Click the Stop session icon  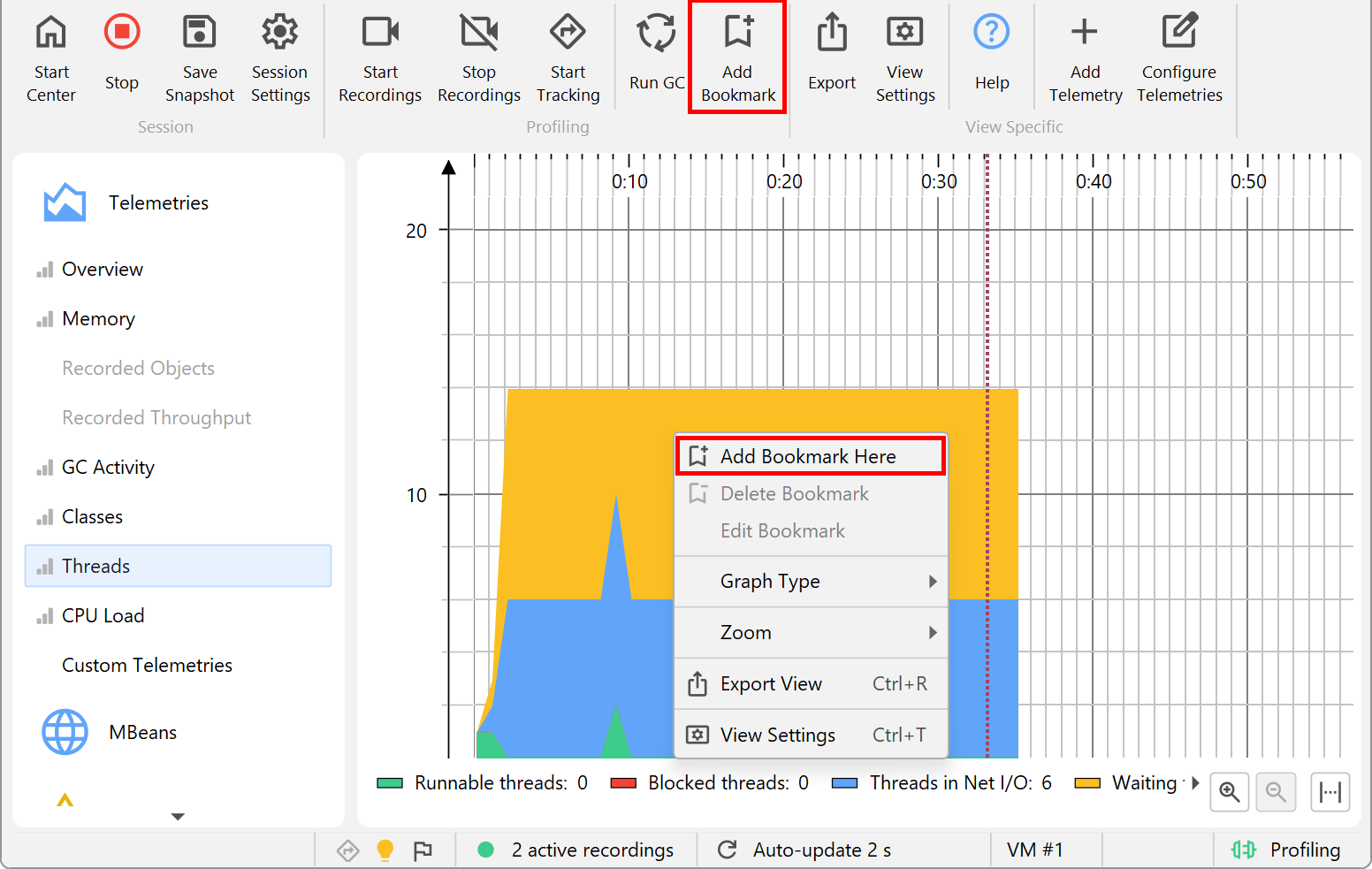pos(122,33)
